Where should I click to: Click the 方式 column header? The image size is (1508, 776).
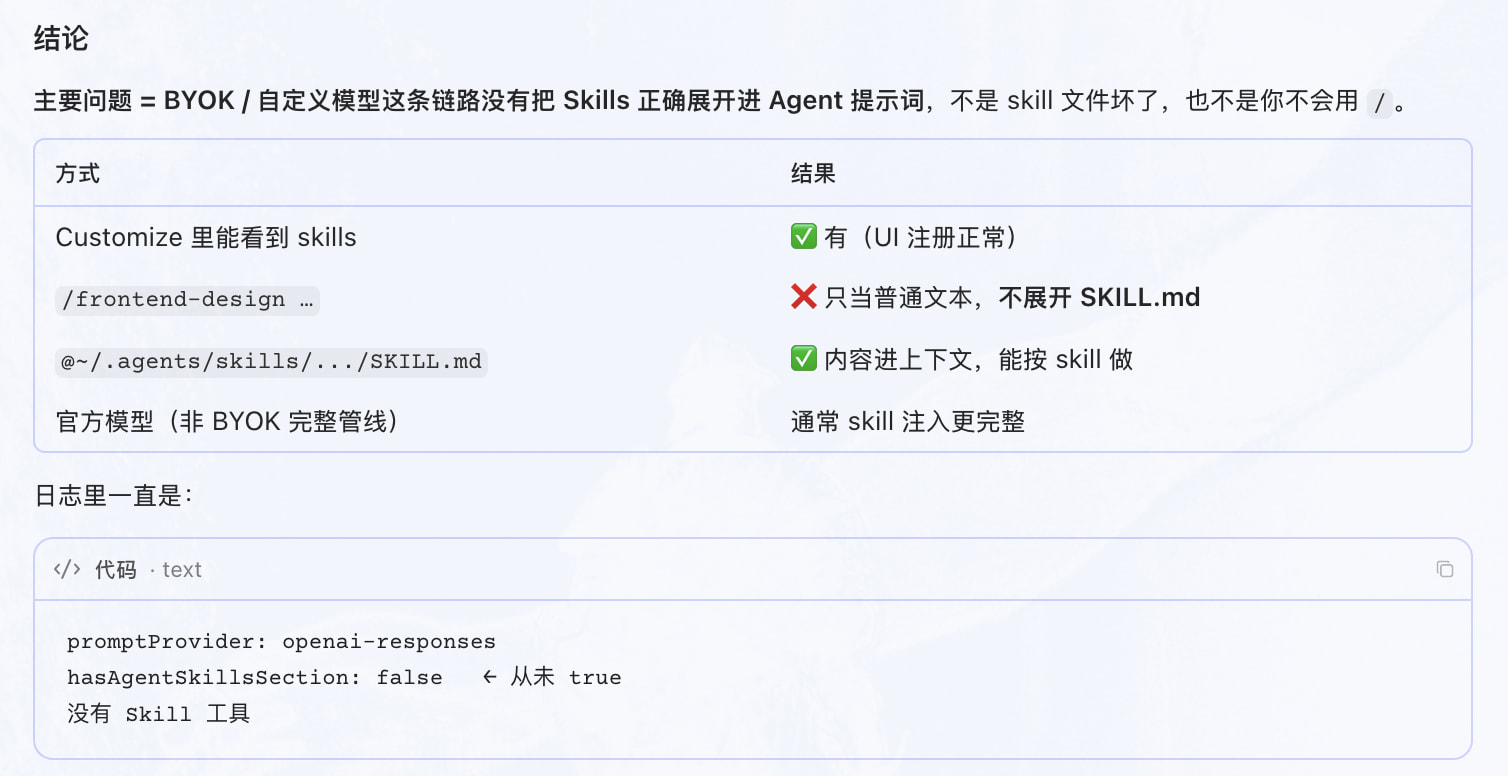(78, 173)
